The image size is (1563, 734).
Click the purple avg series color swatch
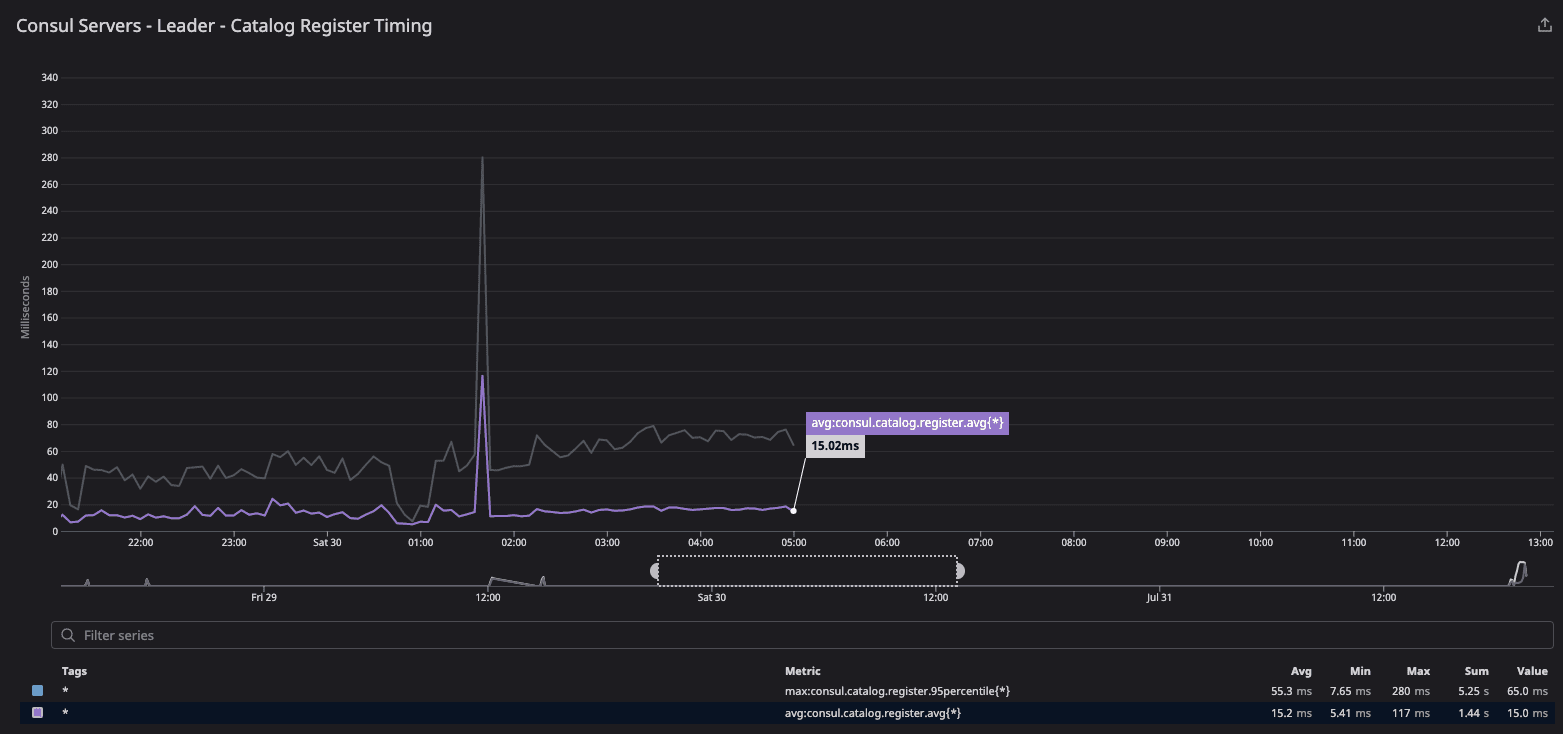click(38, 713)
